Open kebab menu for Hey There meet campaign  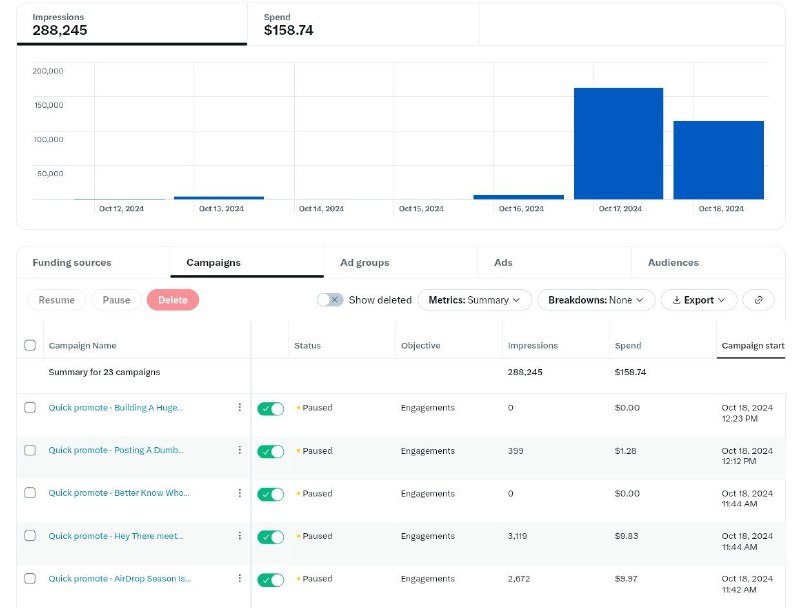[x=239, y=536]
